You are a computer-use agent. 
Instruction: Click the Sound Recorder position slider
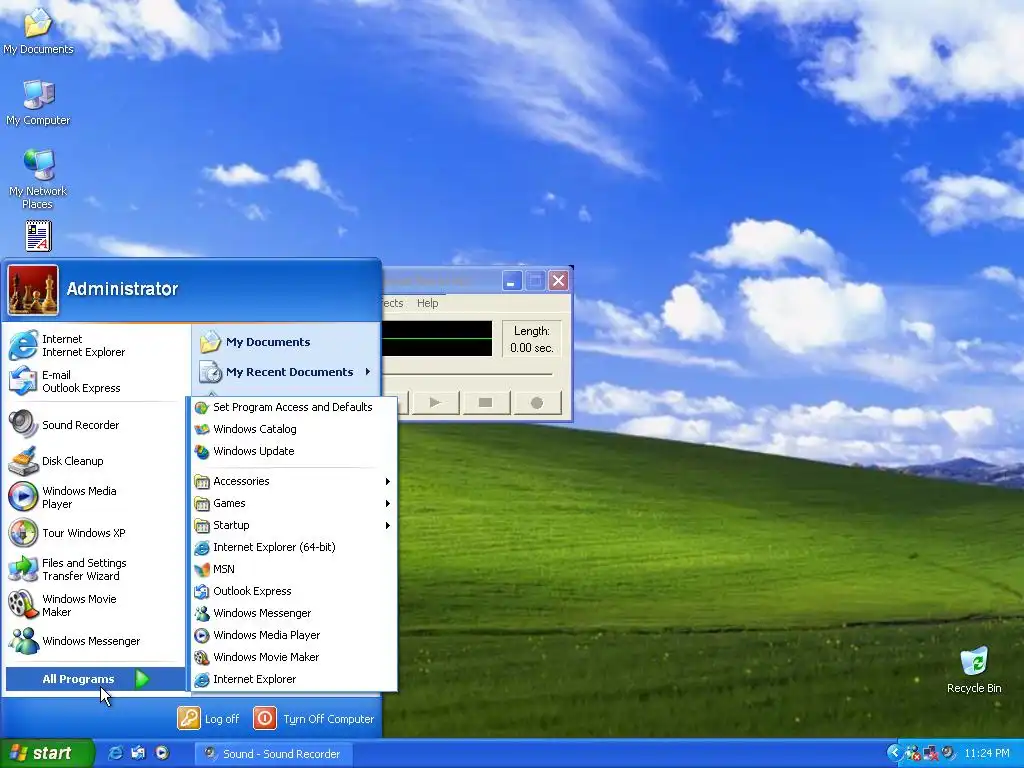point(467,374)
